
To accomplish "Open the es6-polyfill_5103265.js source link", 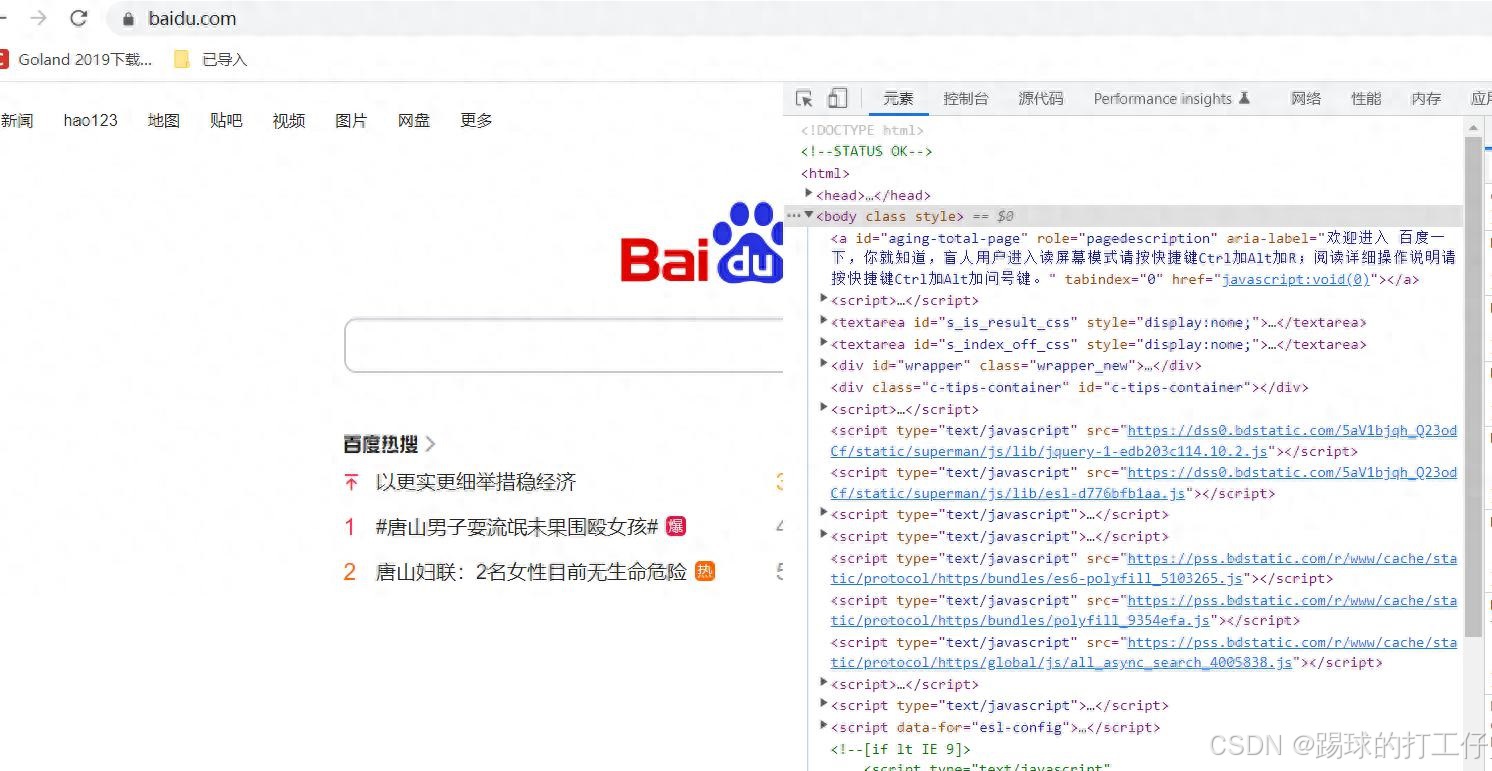I will tap(1143, 569).
